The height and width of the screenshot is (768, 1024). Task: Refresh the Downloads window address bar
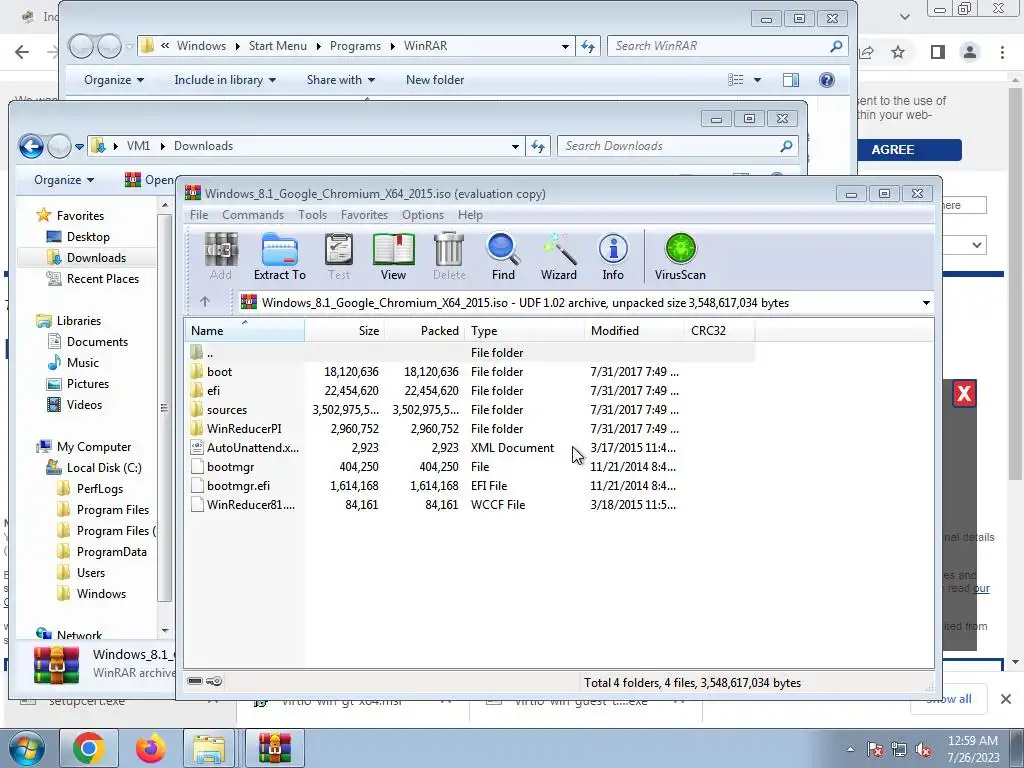(538, 146)
